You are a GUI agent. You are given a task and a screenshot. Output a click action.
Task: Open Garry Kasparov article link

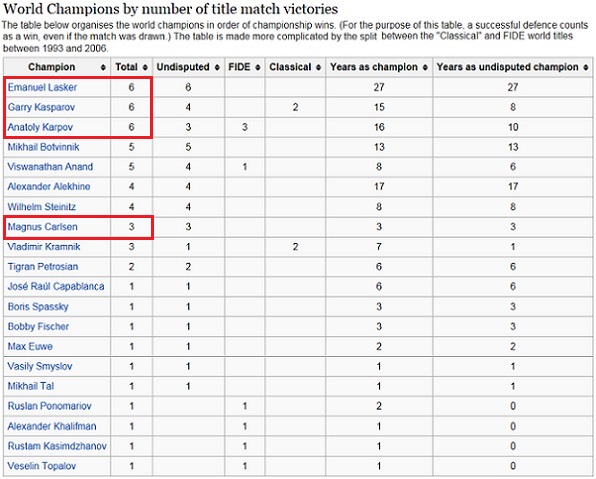tap(41, 107)
